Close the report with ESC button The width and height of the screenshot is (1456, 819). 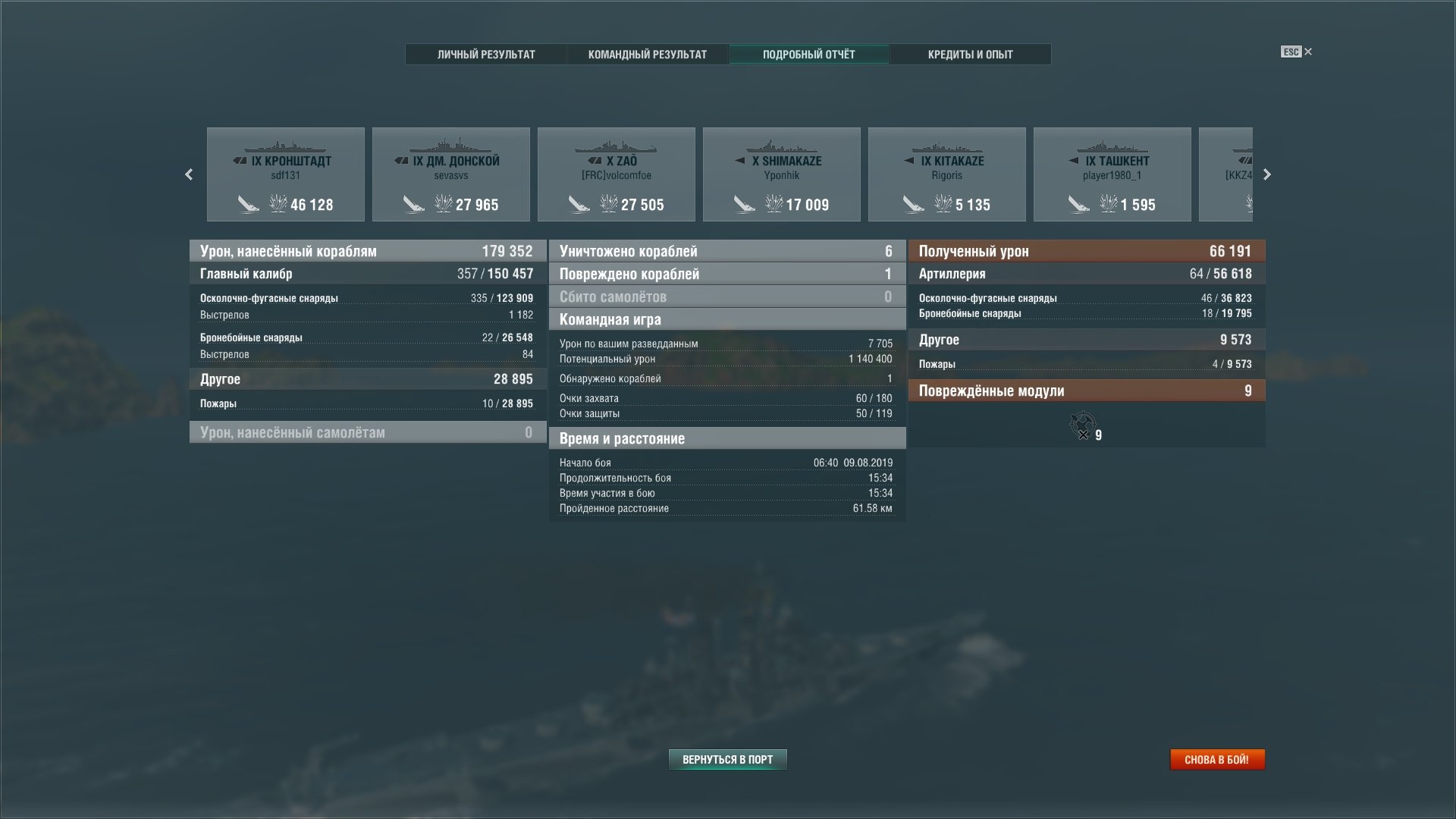click(x=1297, y=52)
